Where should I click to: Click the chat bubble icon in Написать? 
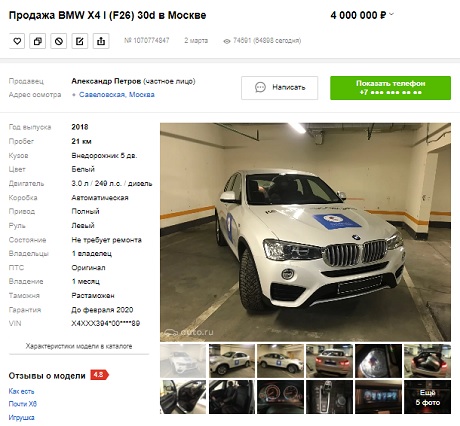click(x=260, y=87)
